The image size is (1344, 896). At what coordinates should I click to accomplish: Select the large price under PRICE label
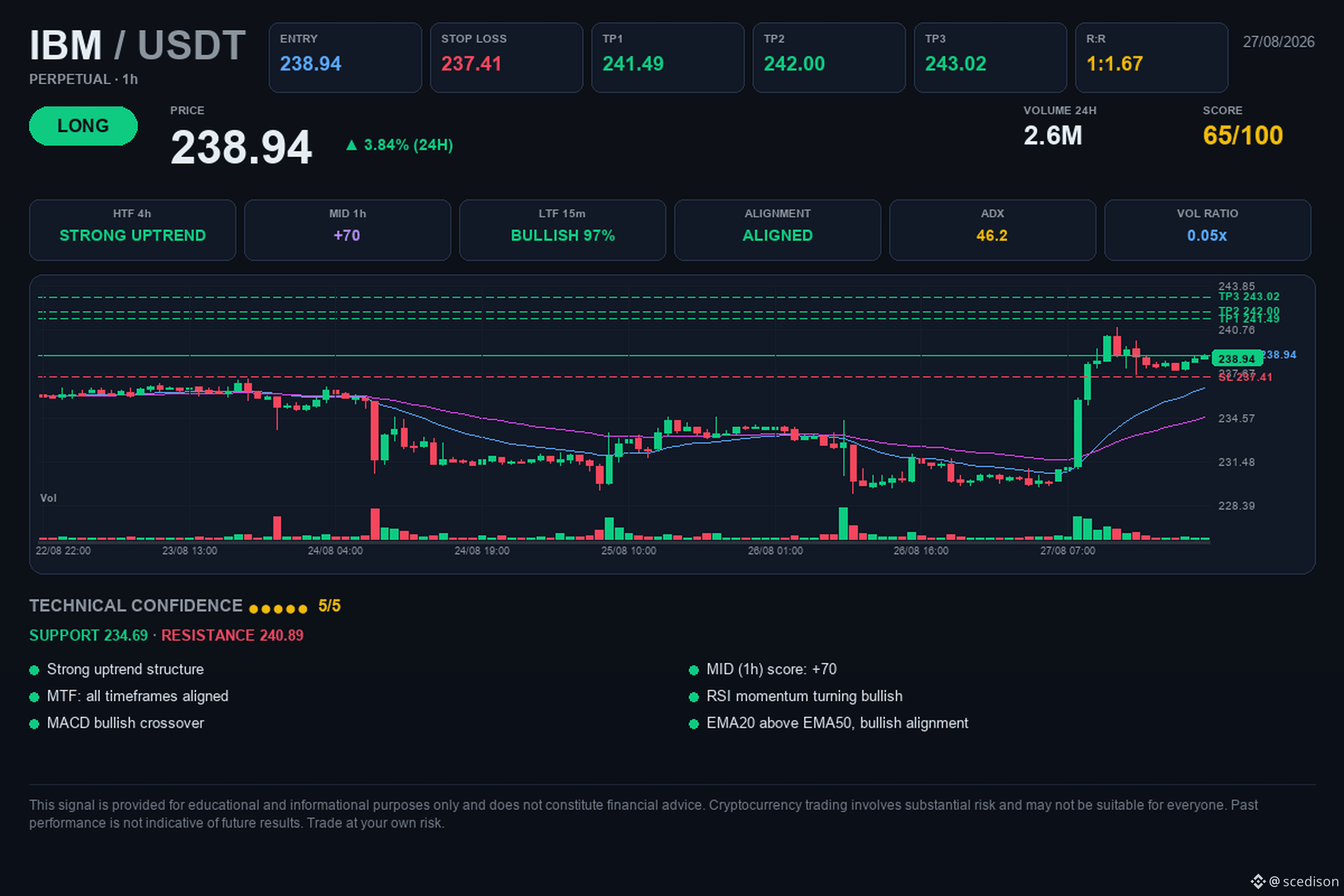[241, 147]
